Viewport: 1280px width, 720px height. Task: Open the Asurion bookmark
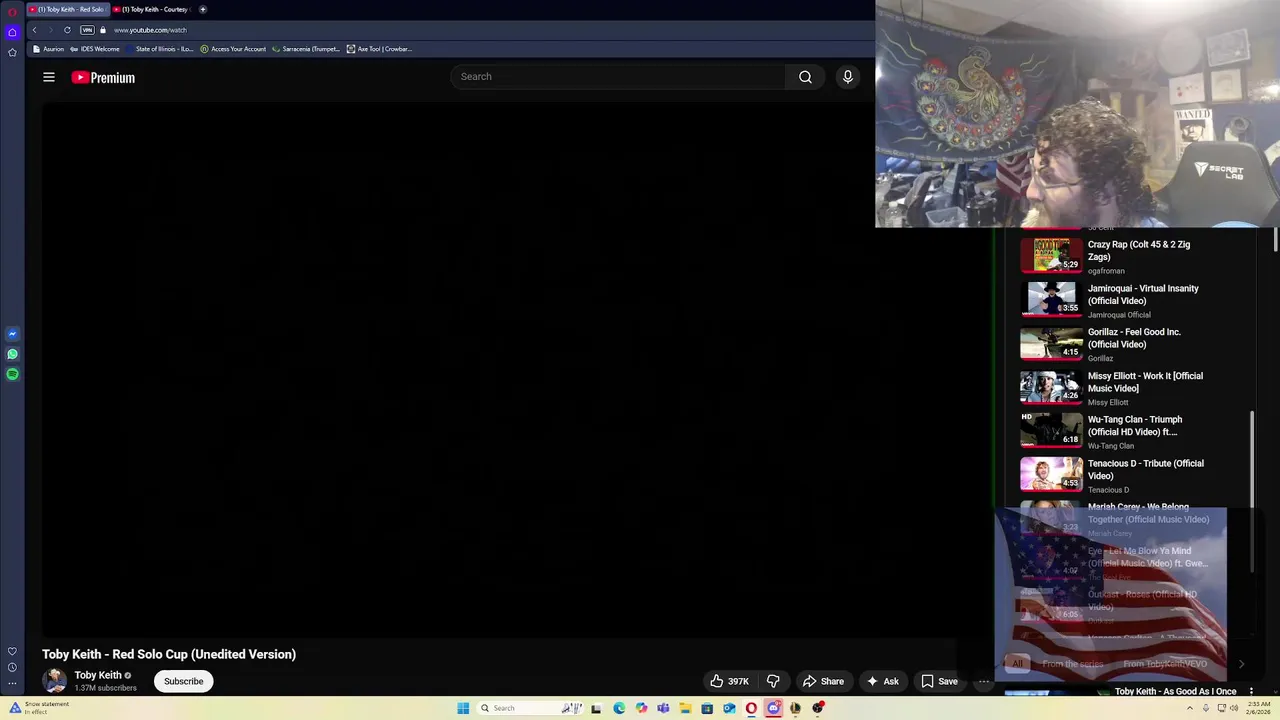point(48,49)
